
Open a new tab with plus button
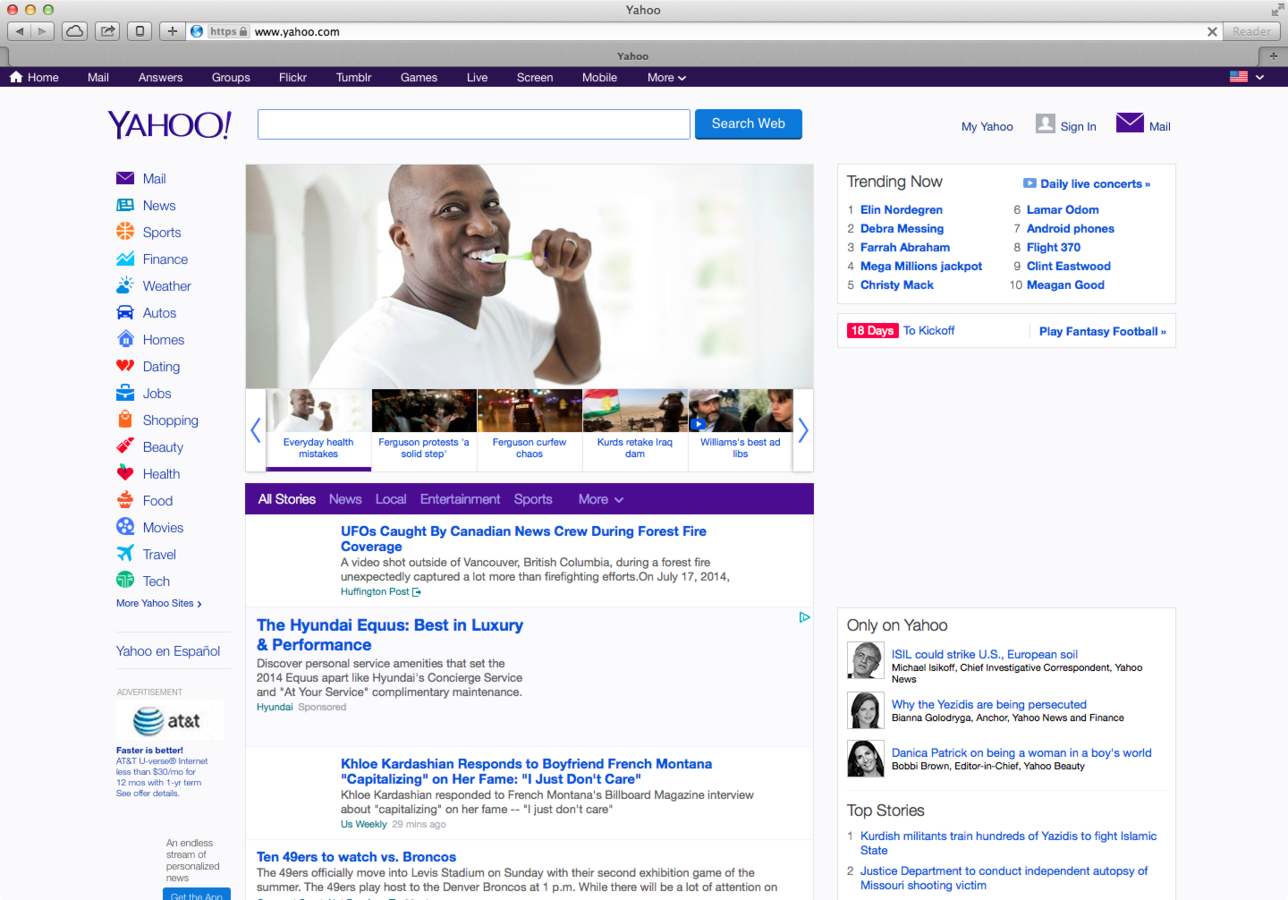(1273, 56)
